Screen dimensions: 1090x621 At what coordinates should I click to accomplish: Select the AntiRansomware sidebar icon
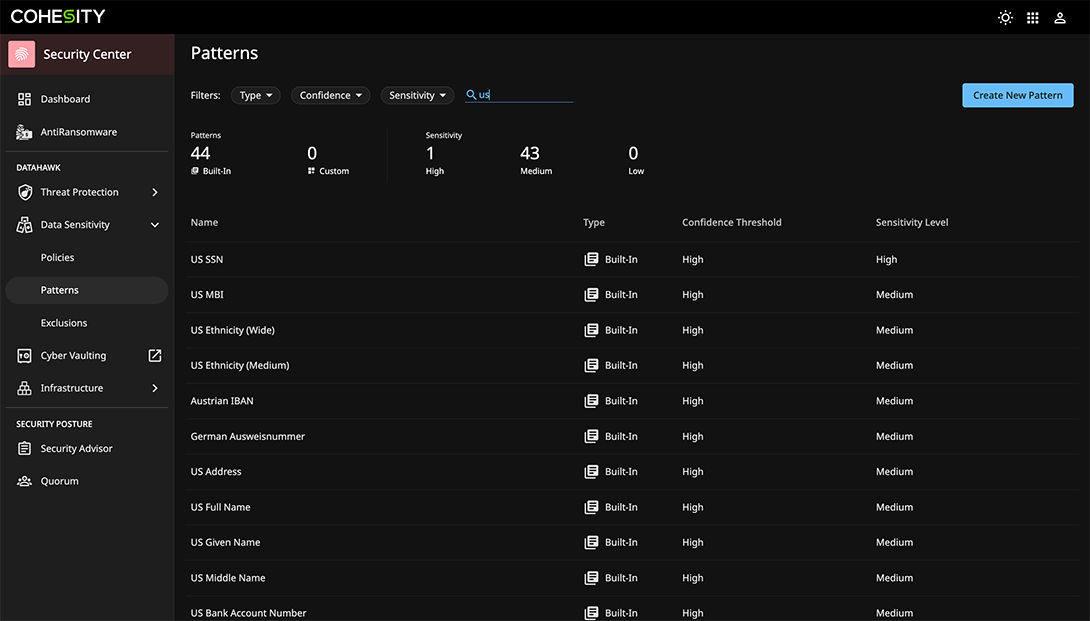25,132
